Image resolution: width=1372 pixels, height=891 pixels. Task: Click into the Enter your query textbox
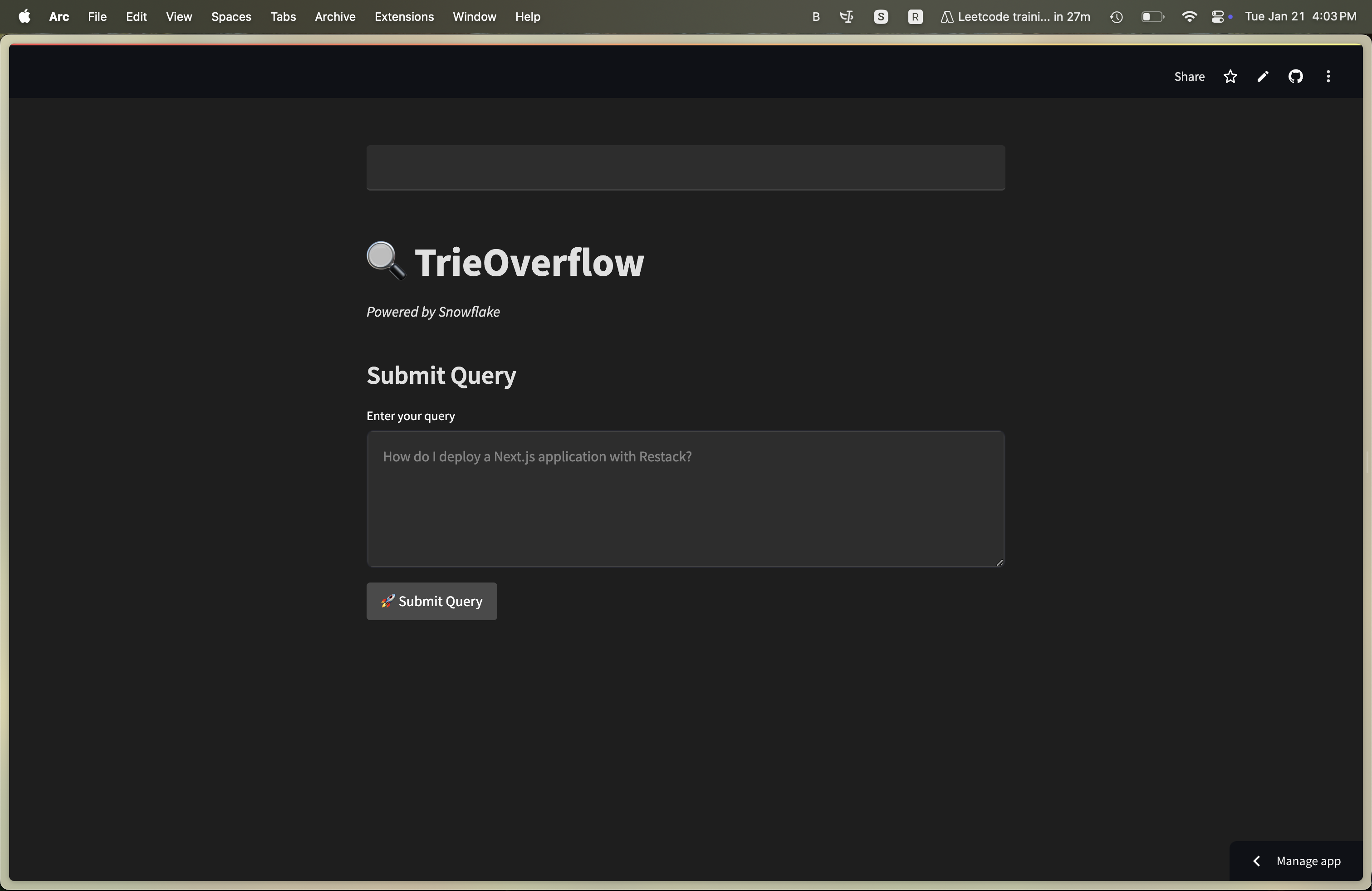point(685,499)
